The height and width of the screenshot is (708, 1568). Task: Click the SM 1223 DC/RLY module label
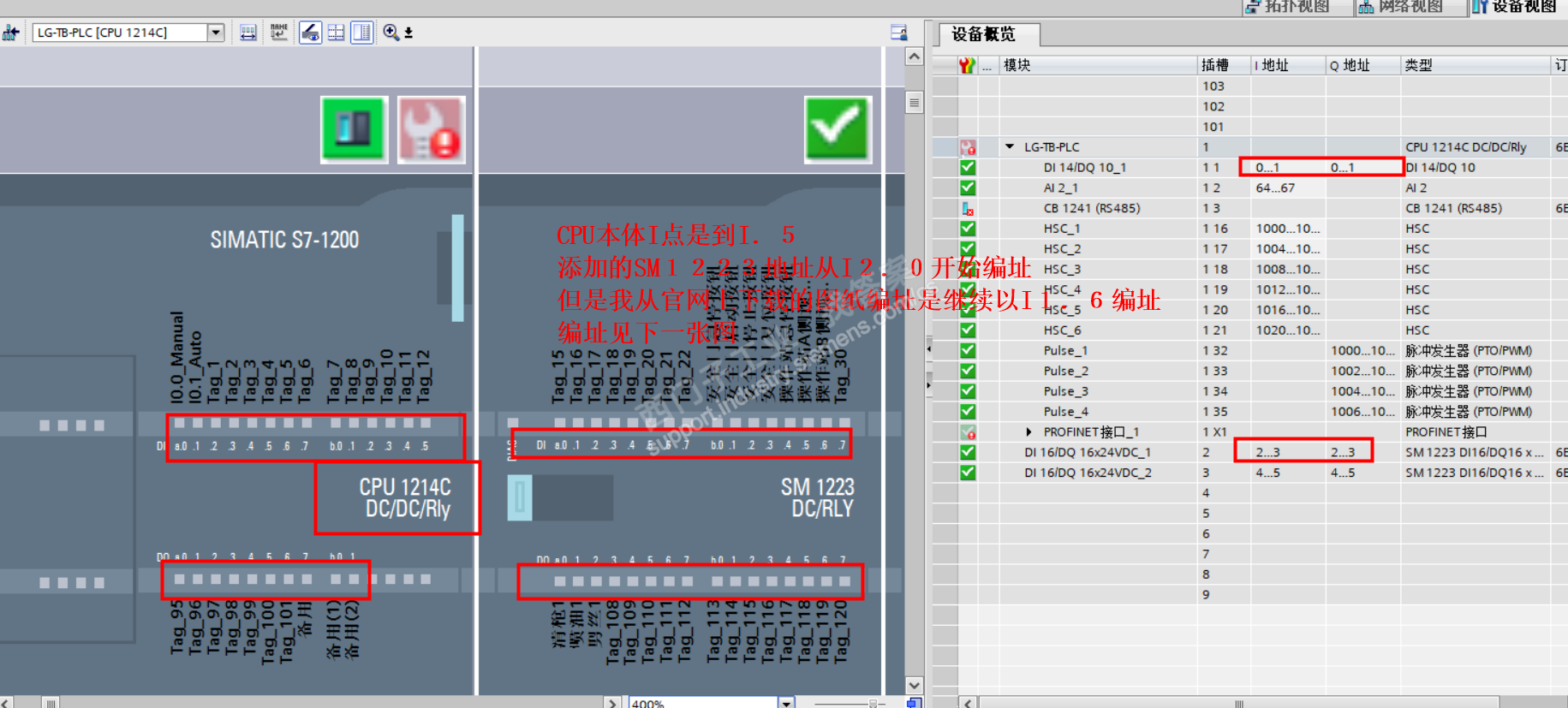pyautogui.click(x=818, y=498)
